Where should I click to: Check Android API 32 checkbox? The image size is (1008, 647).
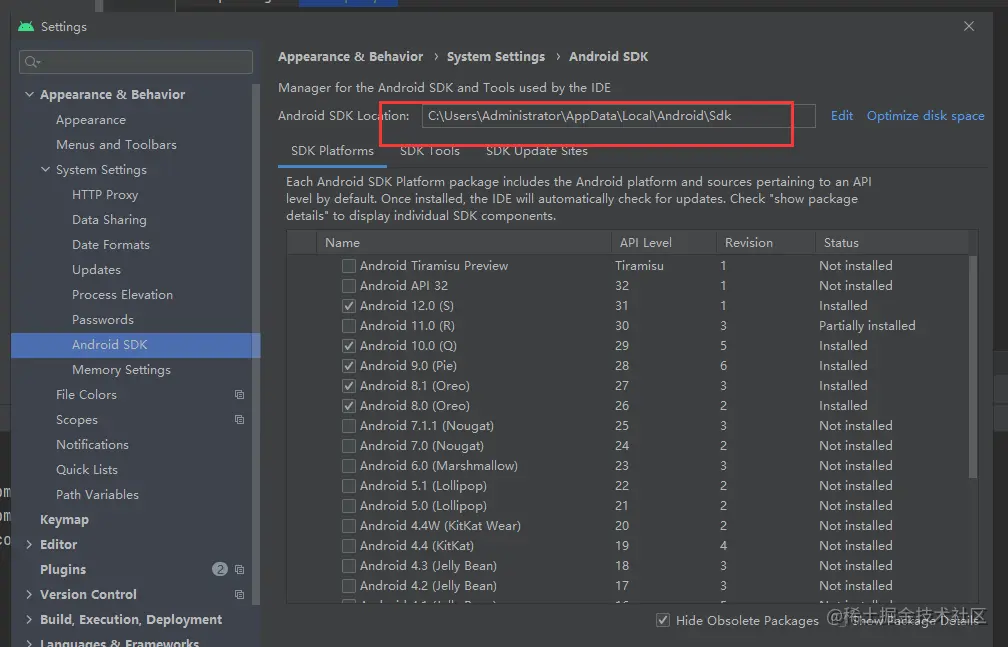tap(348, 286)
